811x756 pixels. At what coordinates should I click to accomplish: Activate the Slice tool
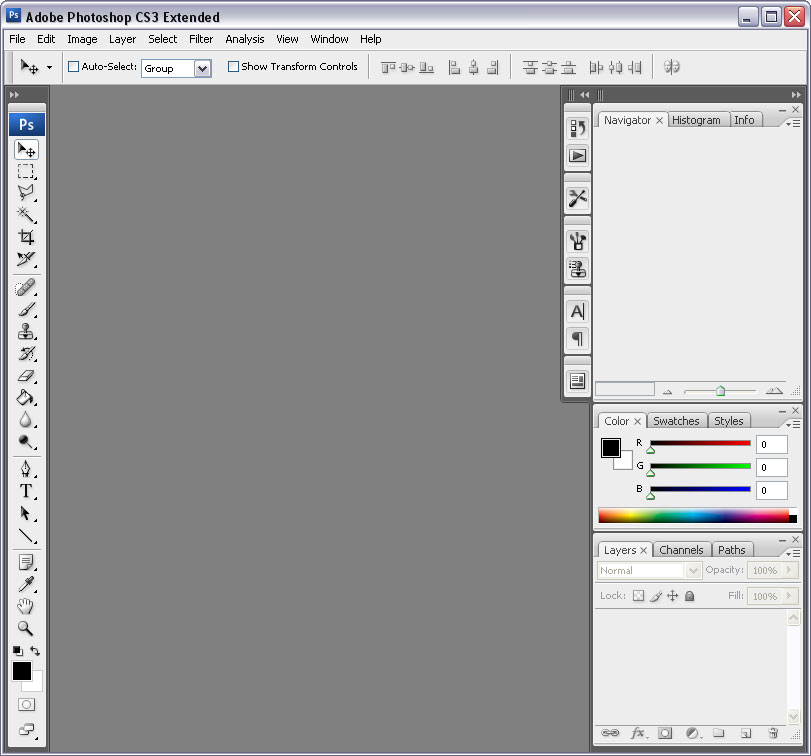coord(26,259)
